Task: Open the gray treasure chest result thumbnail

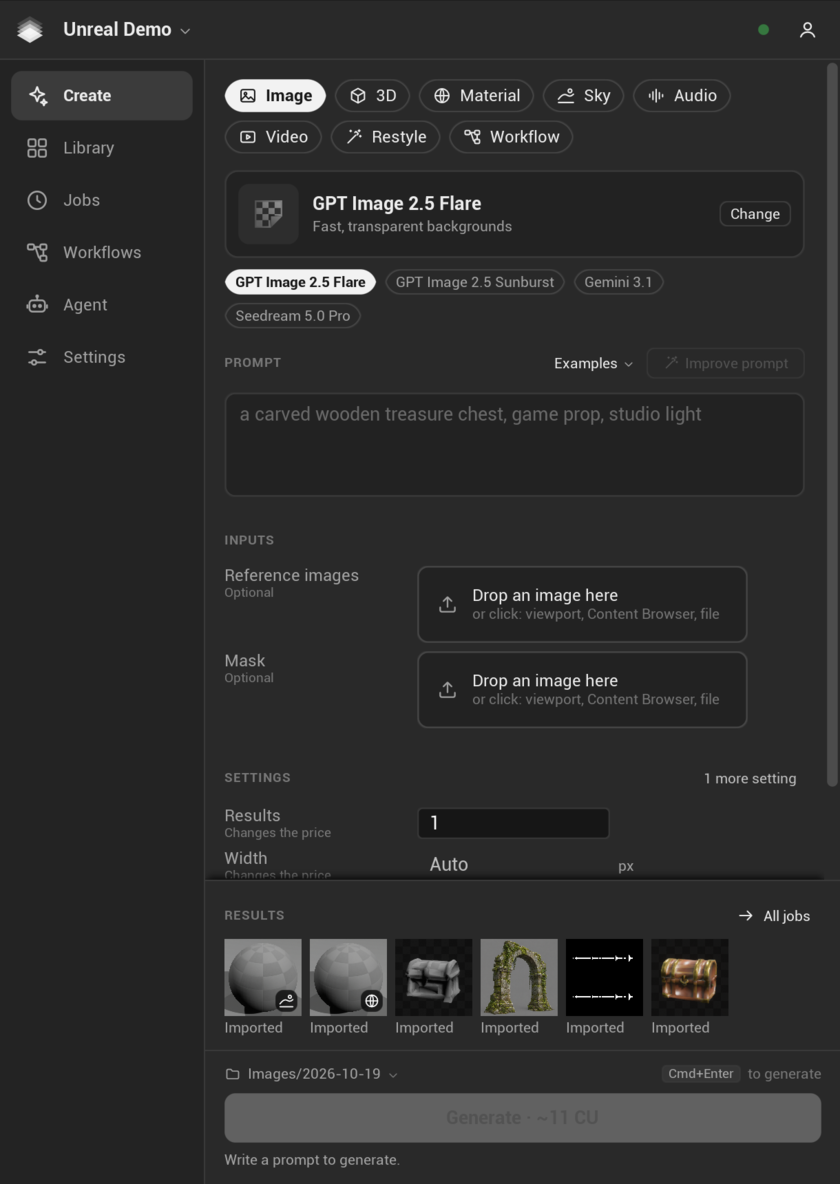Action: coord(434,977)
